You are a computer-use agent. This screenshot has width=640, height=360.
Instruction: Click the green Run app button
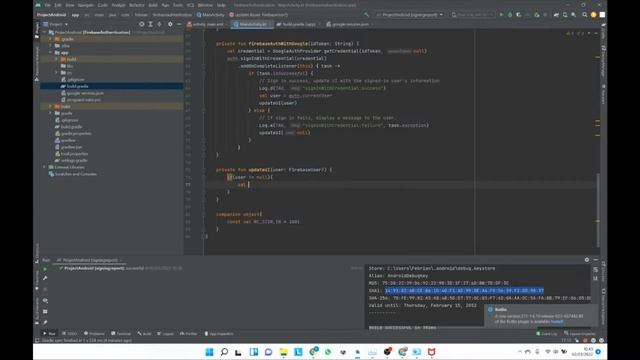point(501,15)
